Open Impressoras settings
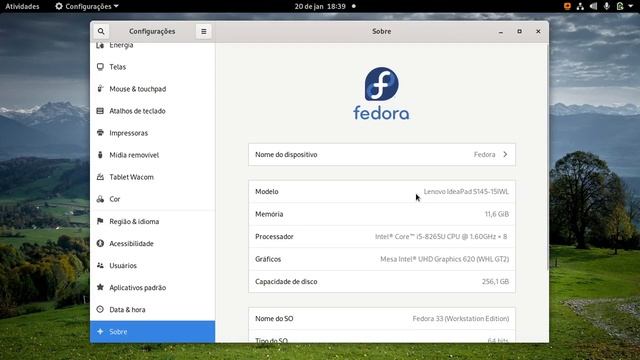Image resolution: width=640 pixels, height=360 pixels. 152,133
